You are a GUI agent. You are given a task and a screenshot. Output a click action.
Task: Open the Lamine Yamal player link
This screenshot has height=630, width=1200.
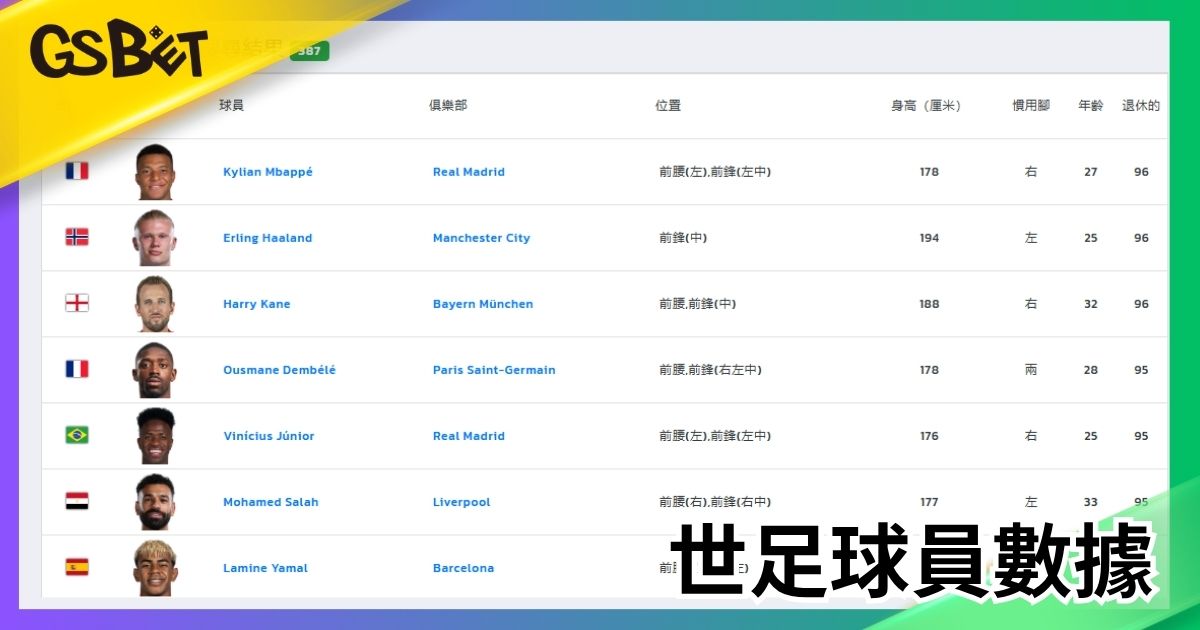[265, 568]
